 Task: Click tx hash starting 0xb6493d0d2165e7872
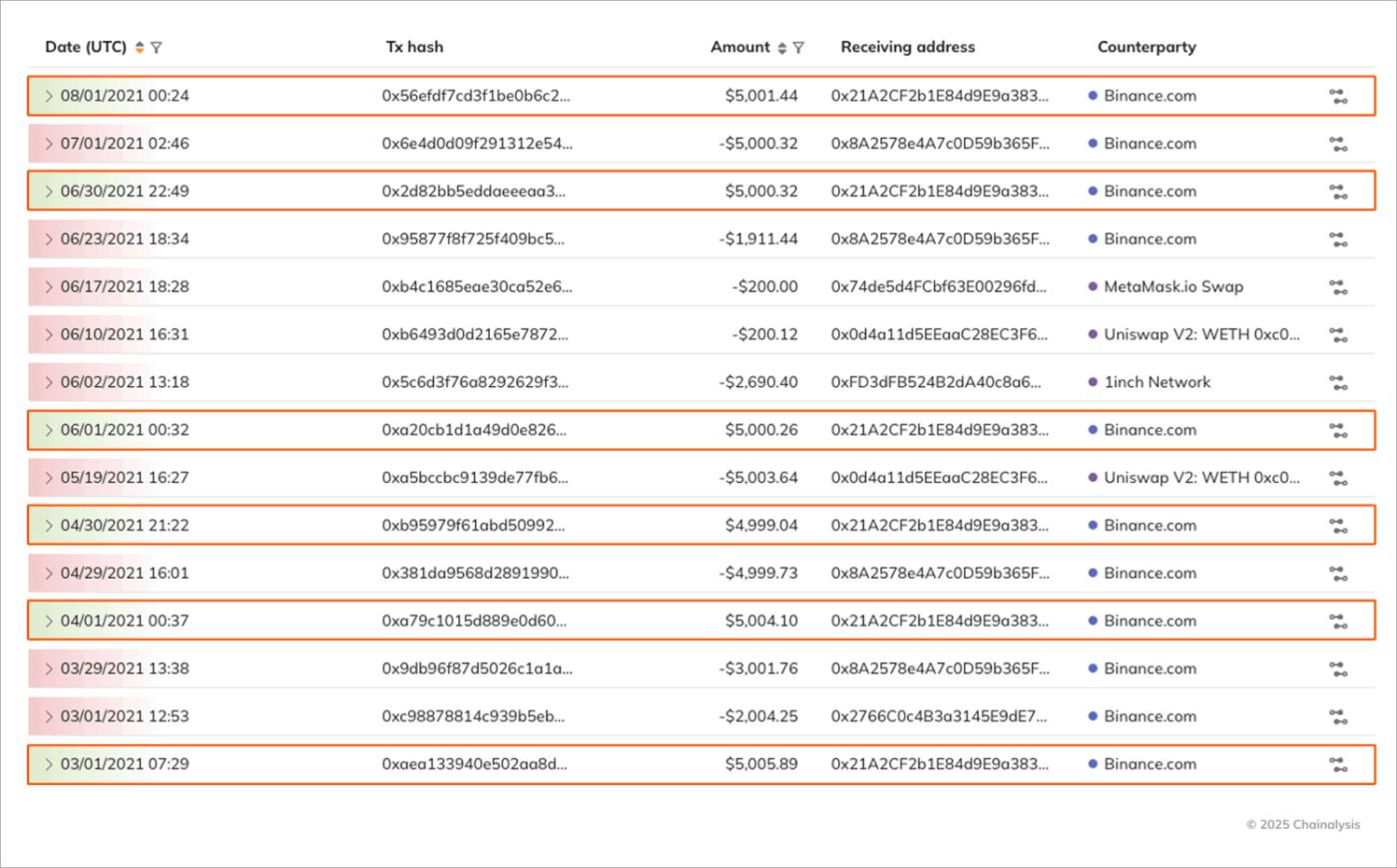(475, 334)
